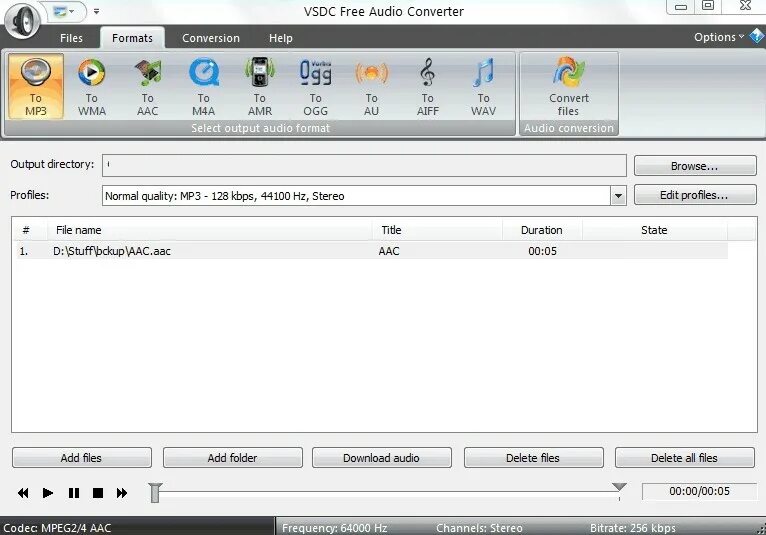Click the stop playback button
This screenshot has height=535, width=766.
98,493
